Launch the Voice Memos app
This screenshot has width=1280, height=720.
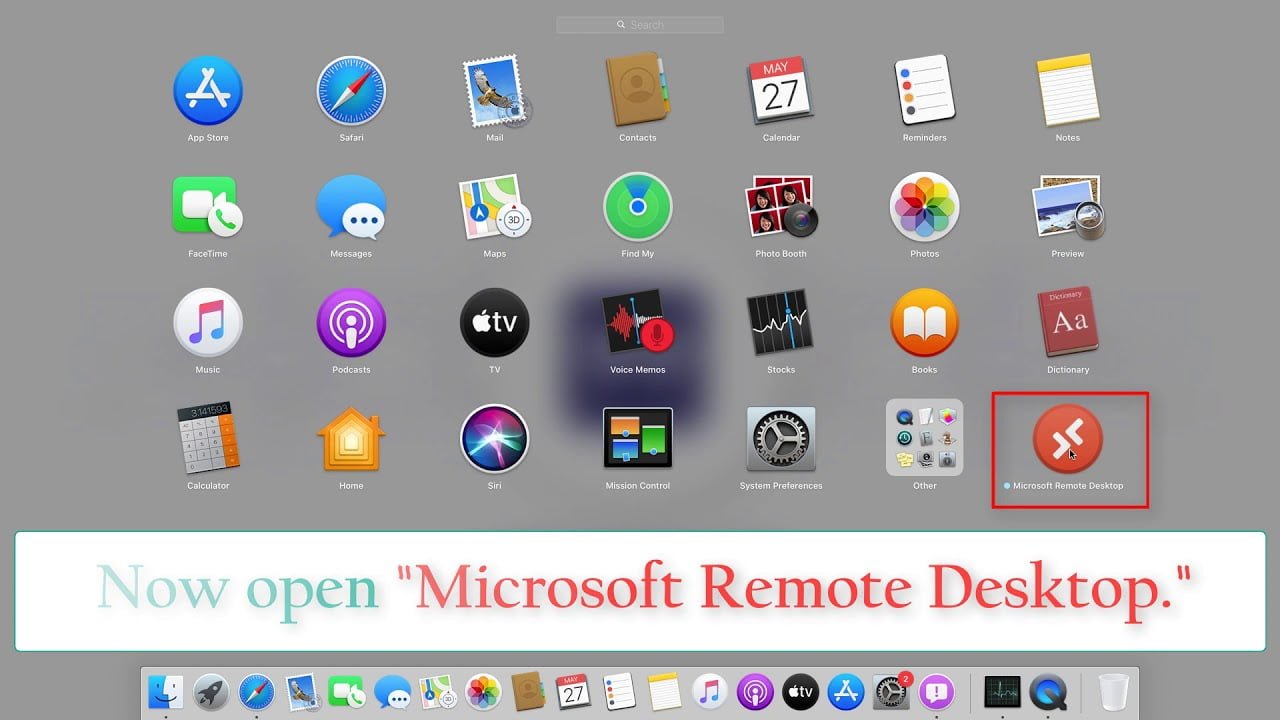(x=638, y=323)
